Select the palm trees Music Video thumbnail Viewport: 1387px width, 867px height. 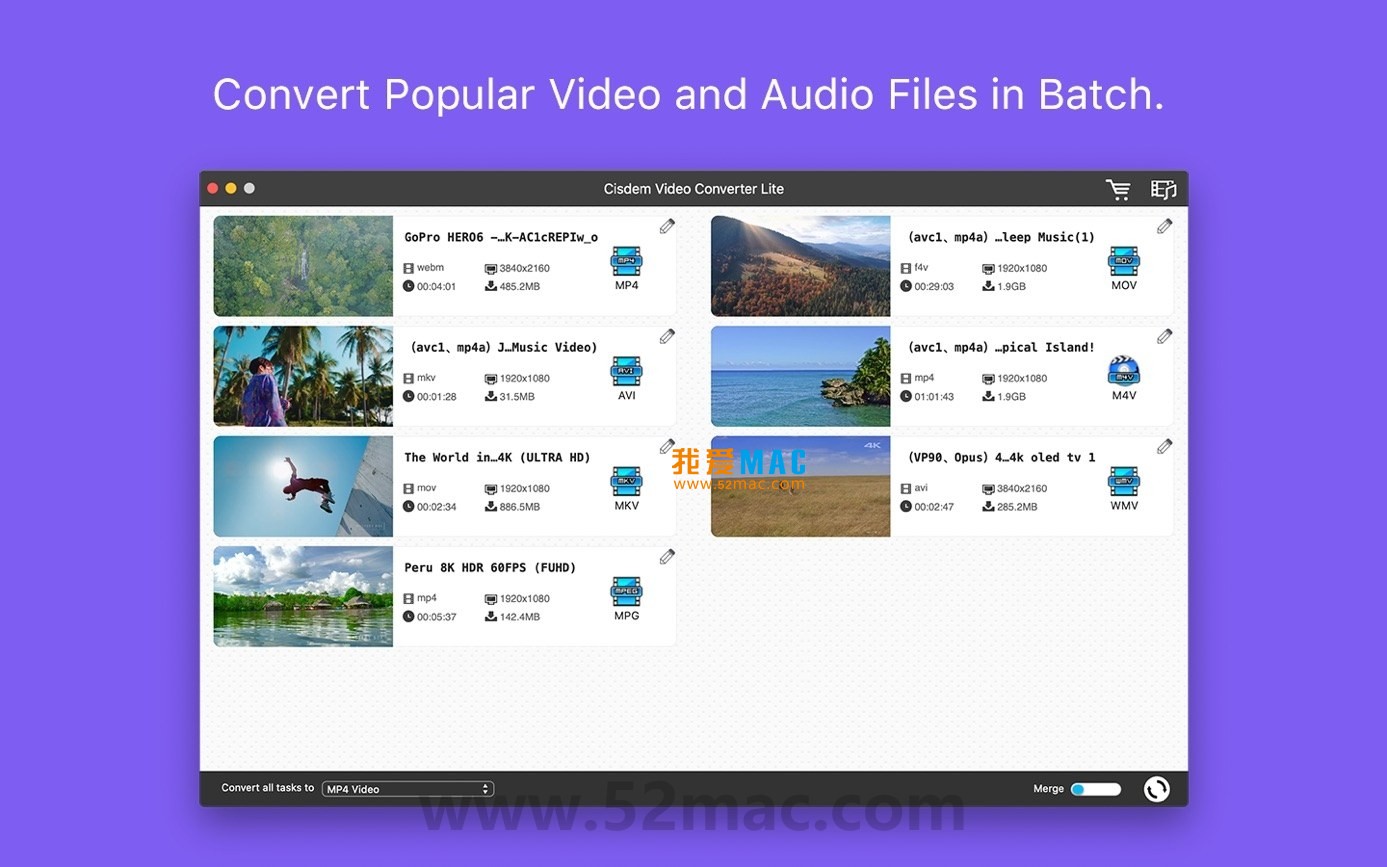click(x=303, y=376)
